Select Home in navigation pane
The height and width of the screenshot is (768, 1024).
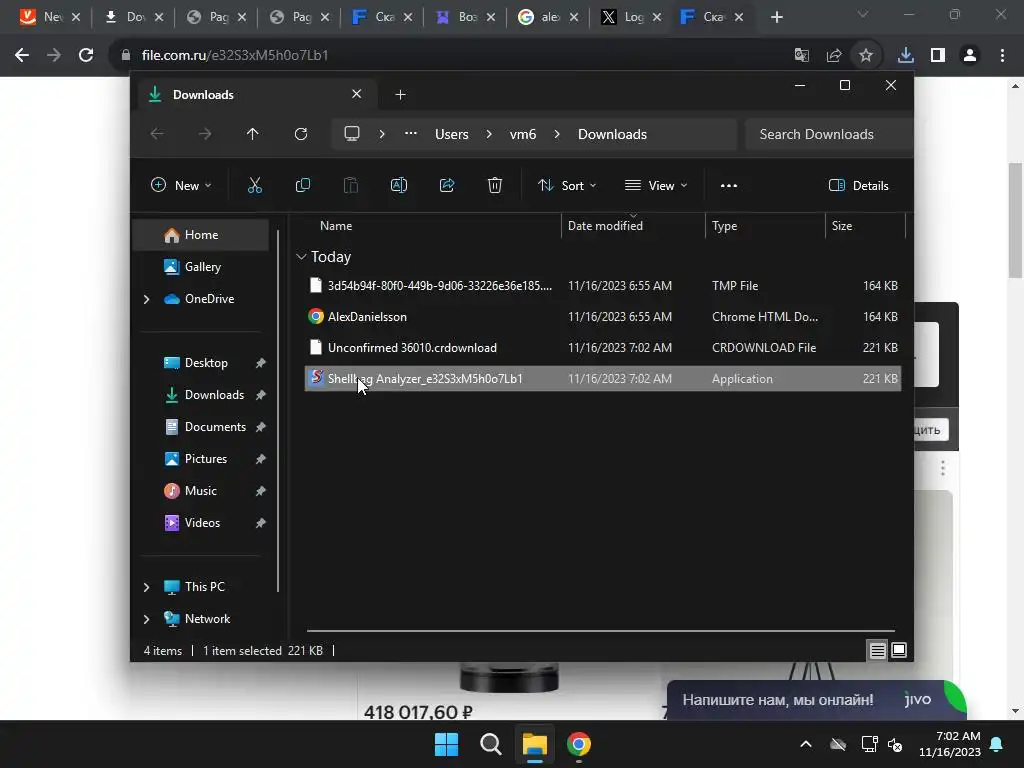[x=200, y=235]
